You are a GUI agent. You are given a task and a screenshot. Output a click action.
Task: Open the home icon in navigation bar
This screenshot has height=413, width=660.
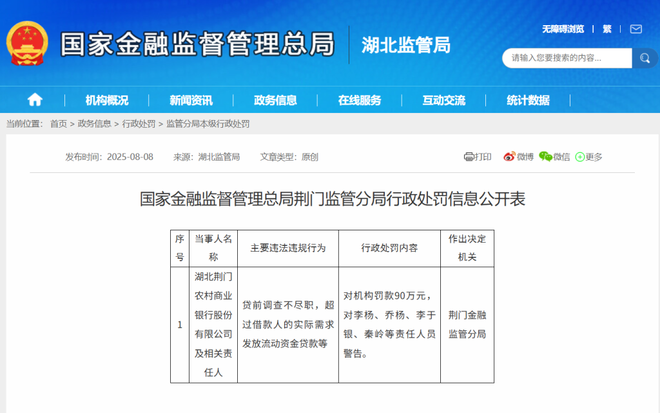(35, 100)
